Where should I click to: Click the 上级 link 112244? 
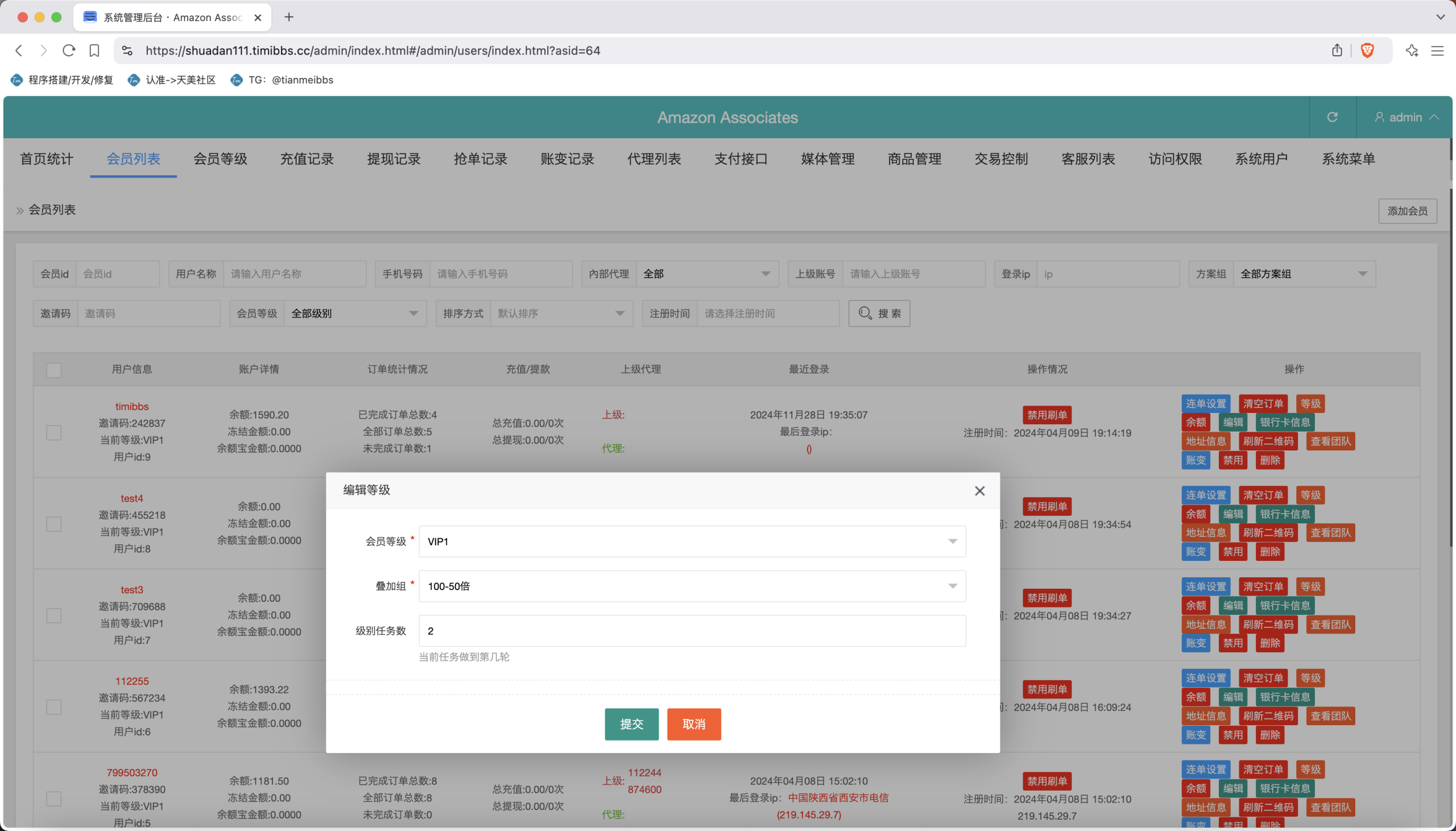point(644,773)
